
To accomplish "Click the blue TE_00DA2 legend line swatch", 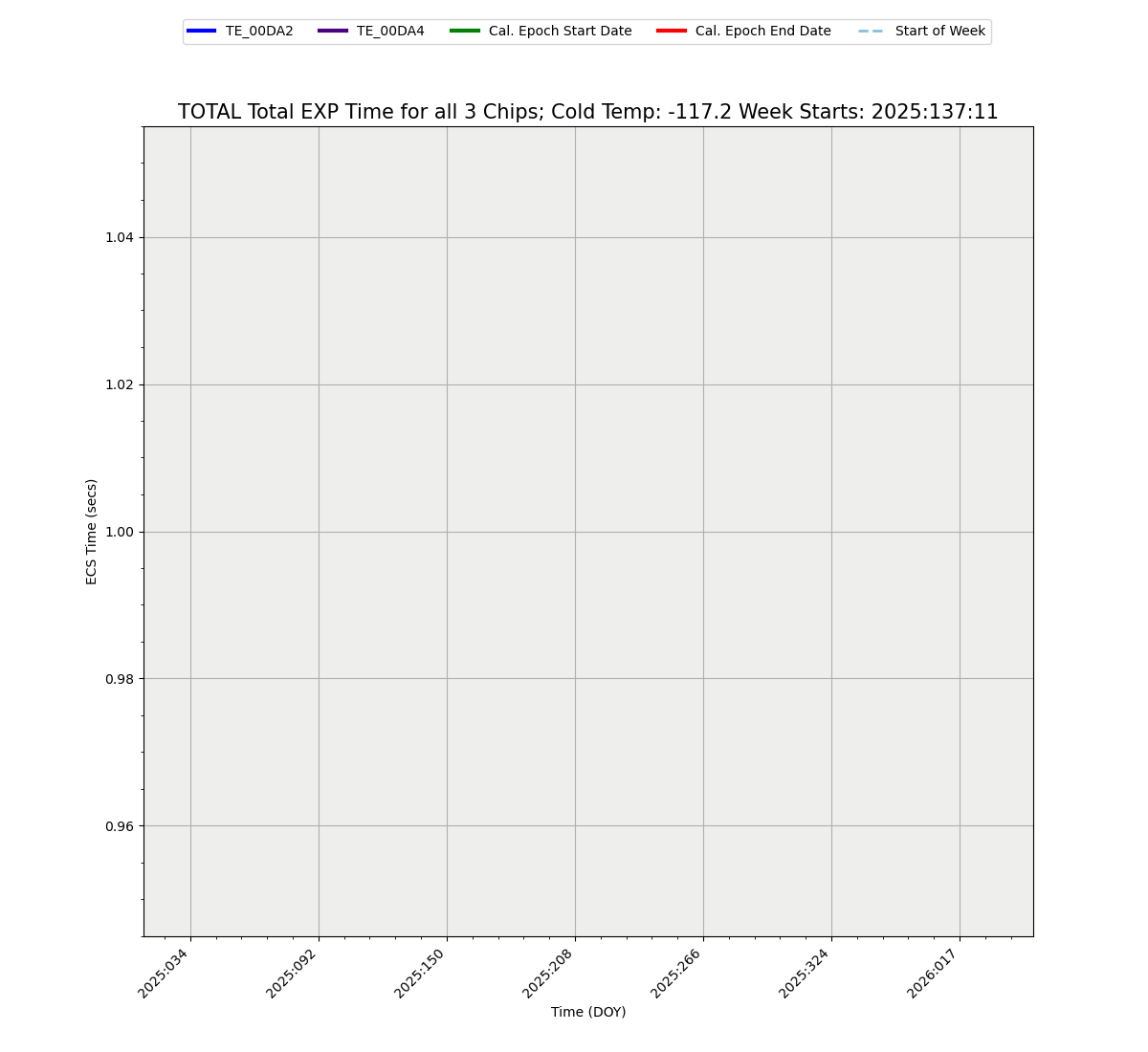I will tap(202, 32).
